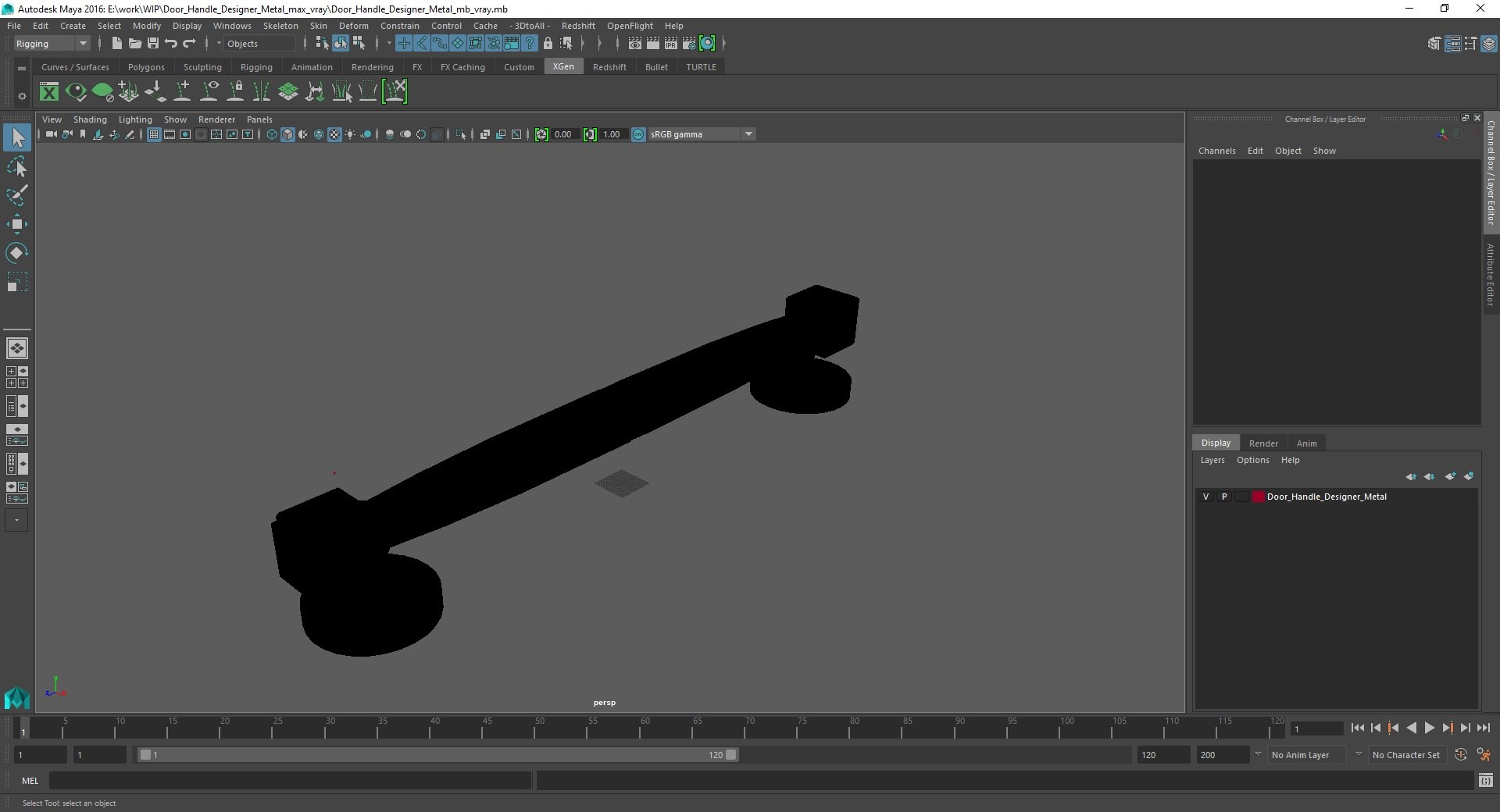Activate the Scale tool
The height and width of the screenshot is (812, 1500).
click(x=17, y=282)
